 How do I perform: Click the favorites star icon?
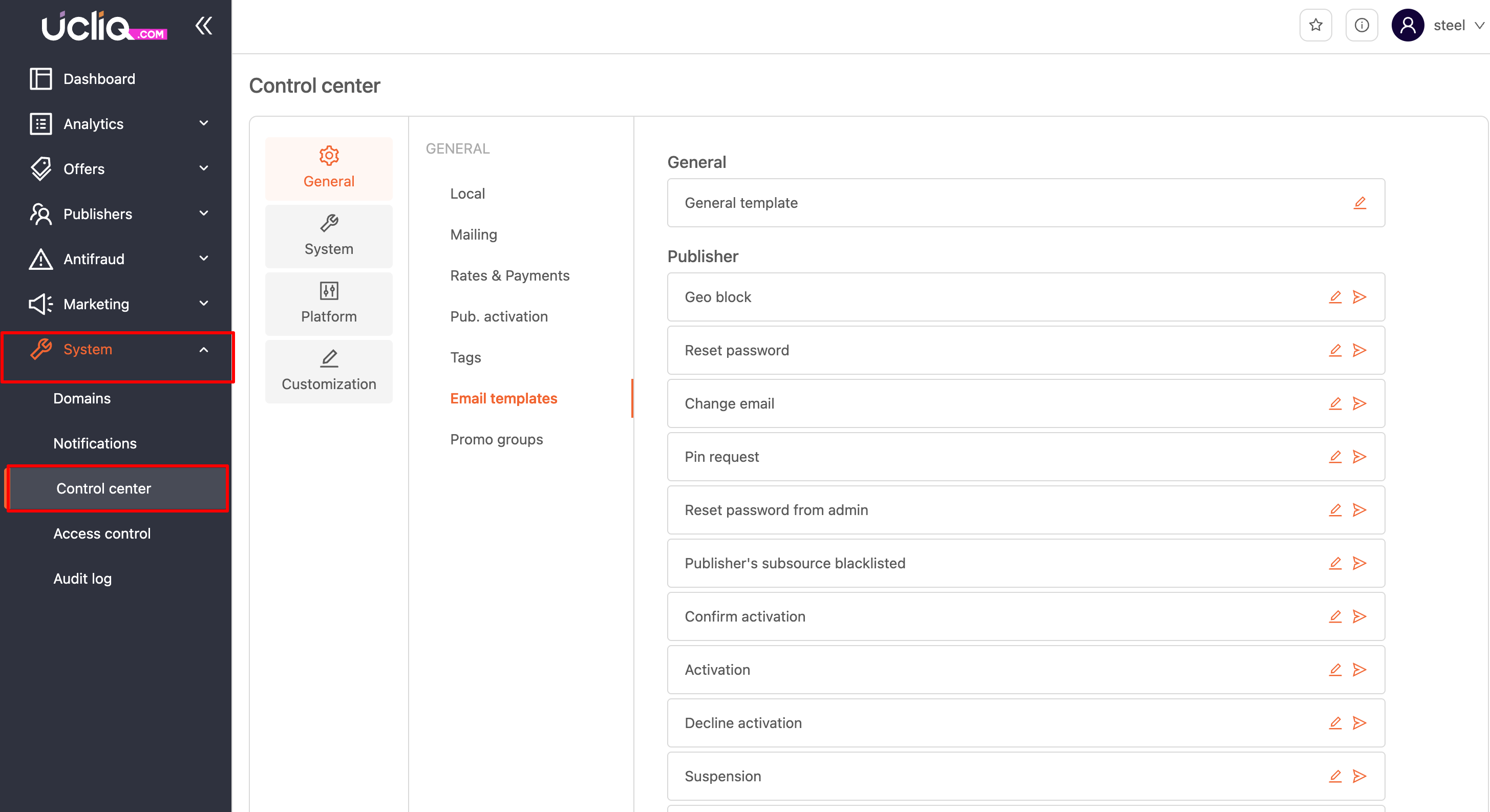click(1315, 26)
